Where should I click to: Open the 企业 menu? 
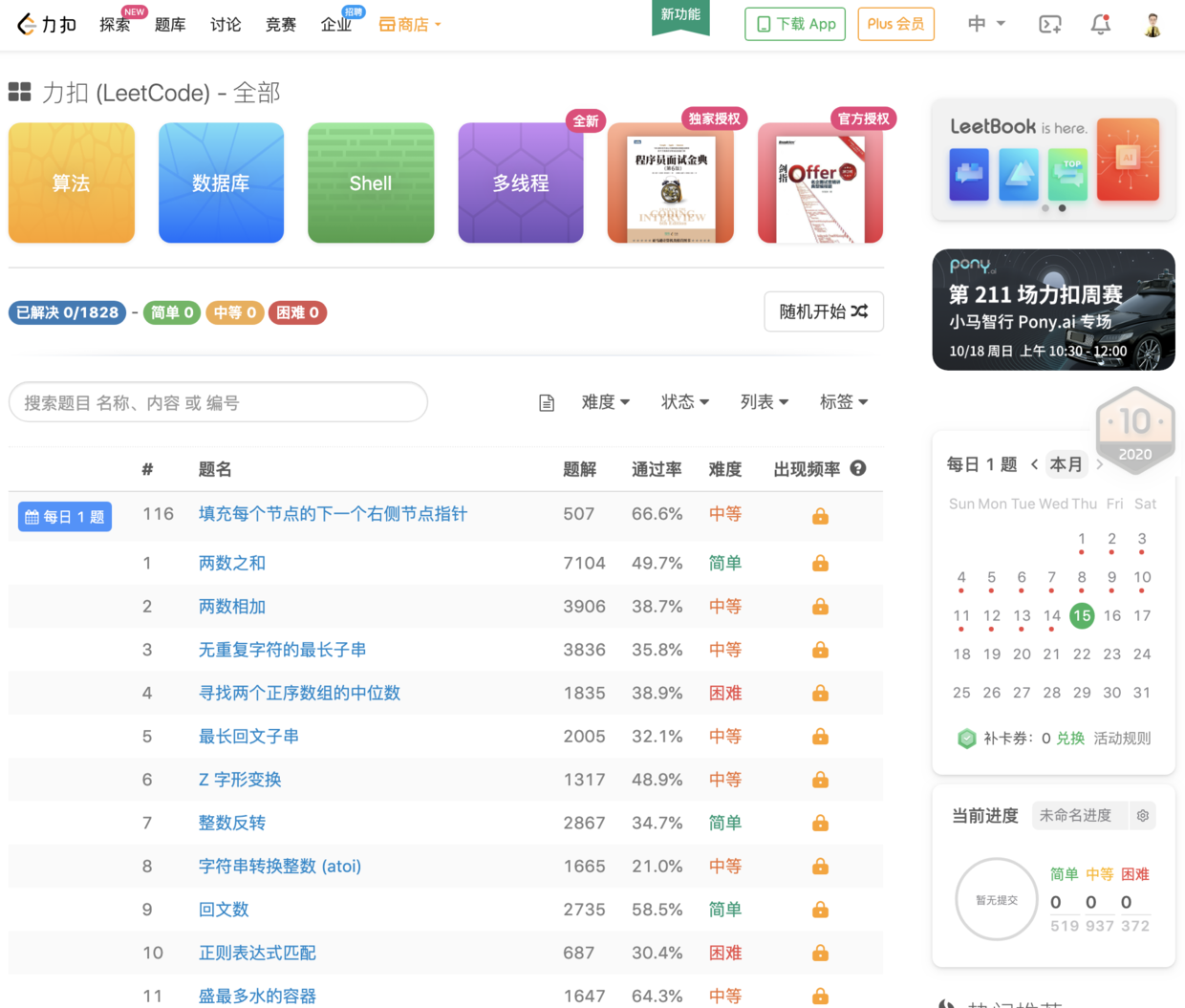pyautogui.click(x=336, y=25)
